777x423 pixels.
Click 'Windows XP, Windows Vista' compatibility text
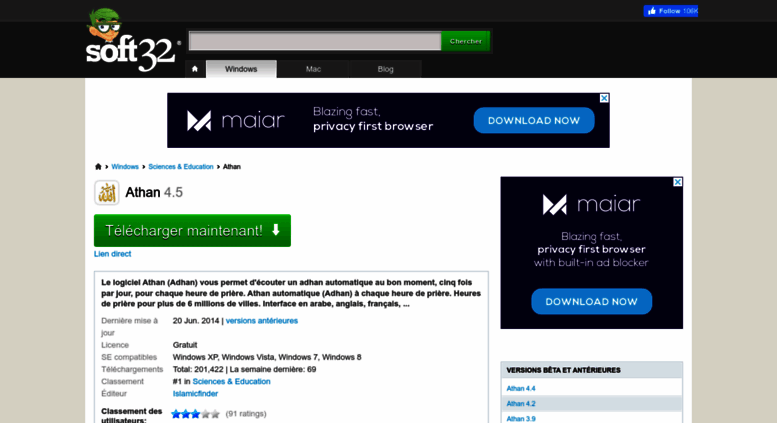click(x=223, y=357)
